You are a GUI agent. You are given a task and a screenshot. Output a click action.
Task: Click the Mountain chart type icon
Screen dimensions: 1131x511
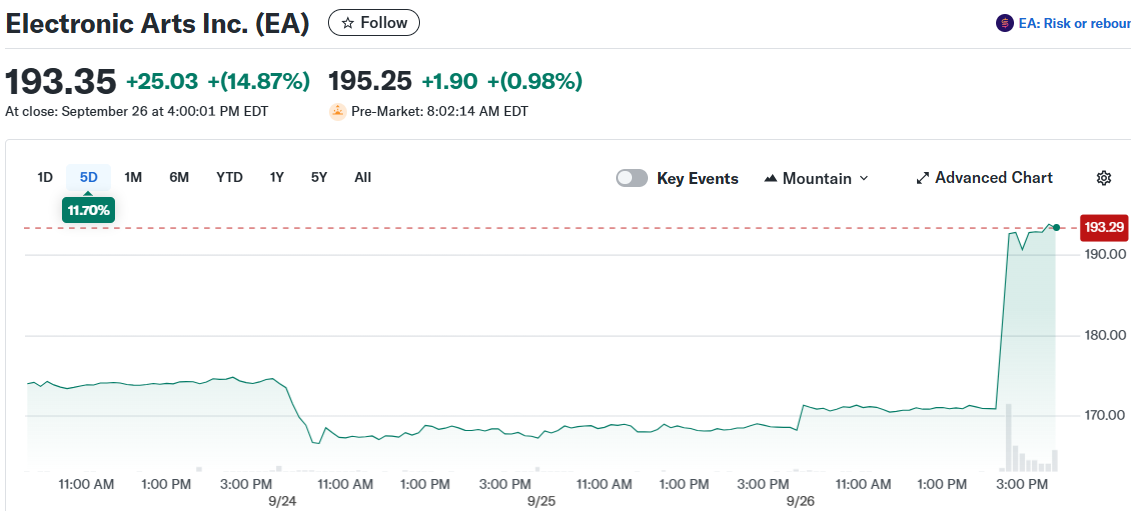point(770,178)
